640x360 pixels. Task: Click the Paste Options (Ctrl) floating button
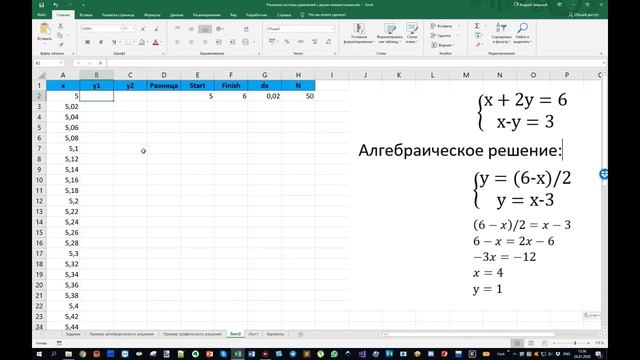pos(591,315)
